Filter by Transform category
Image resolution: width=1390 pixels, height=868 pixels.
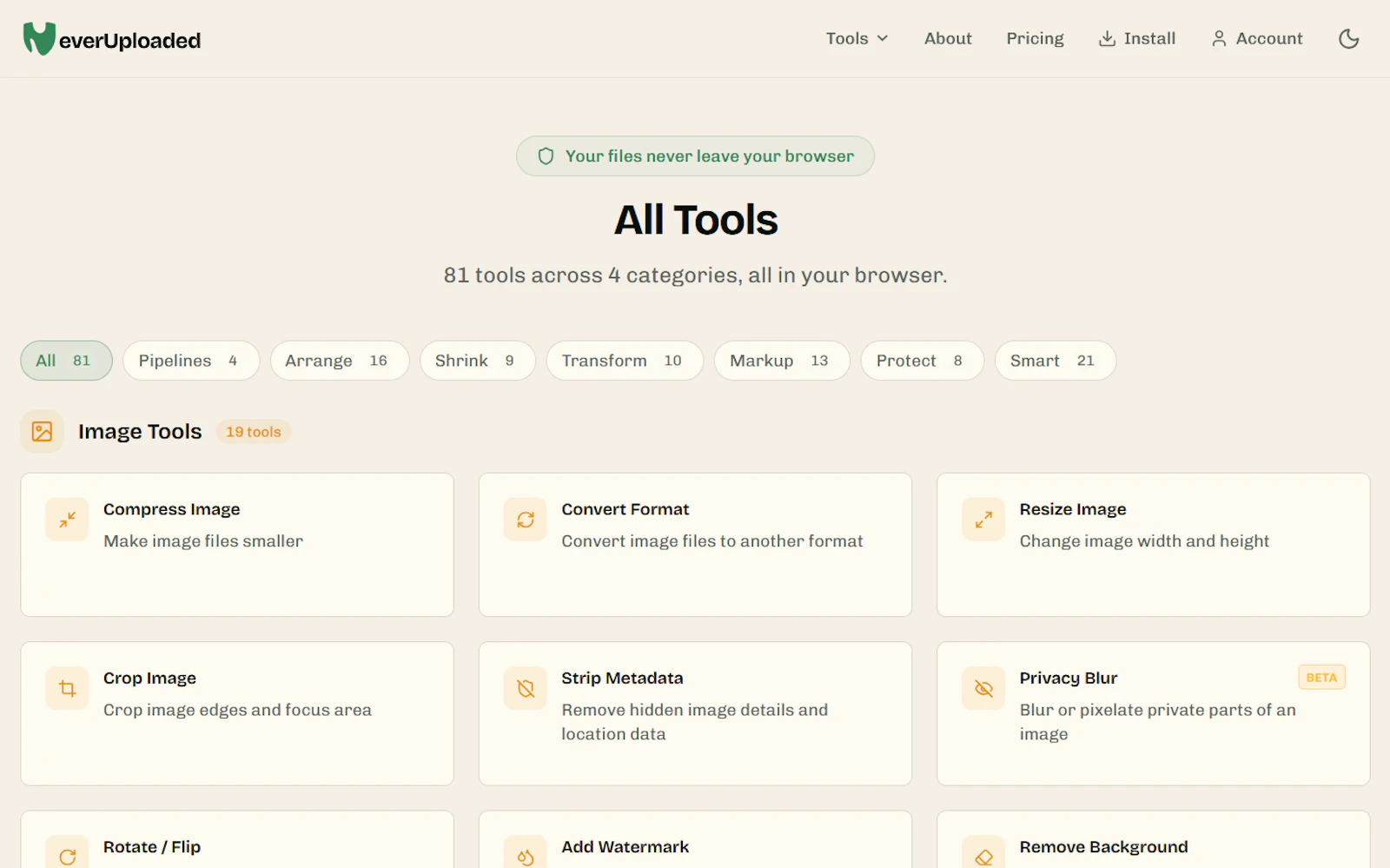625,361
